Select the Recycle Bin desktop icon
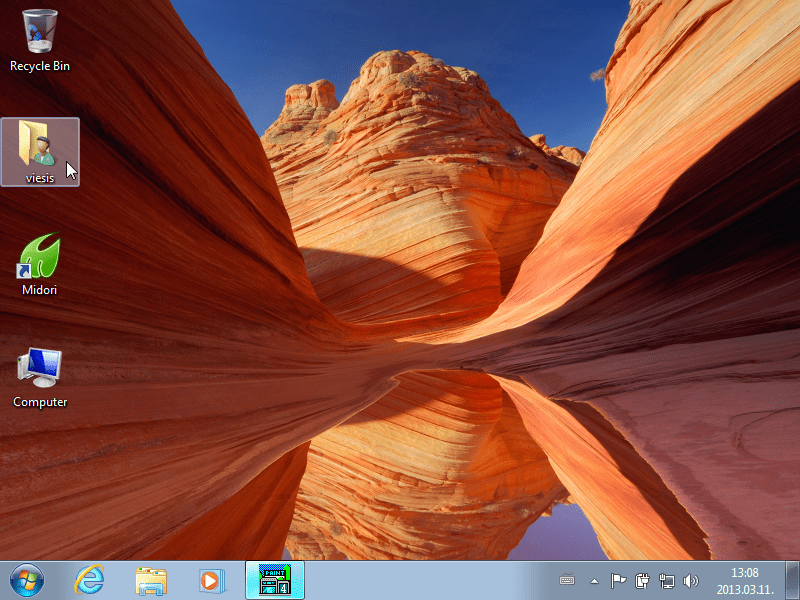This screenshot has height=600, width=800. 40,41
